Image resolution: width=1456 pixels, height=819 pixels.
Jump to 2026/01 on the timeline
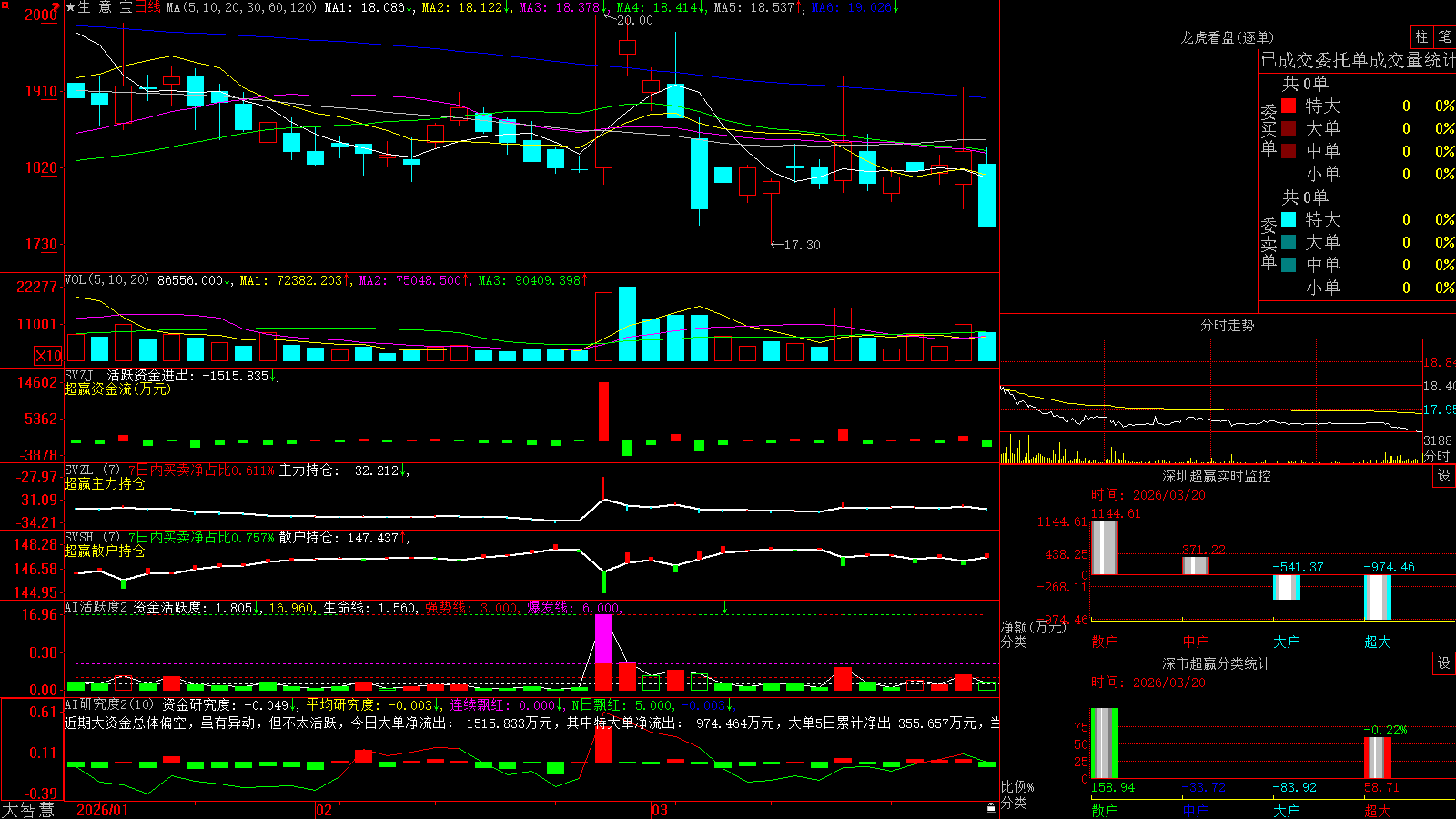(102, 810)
